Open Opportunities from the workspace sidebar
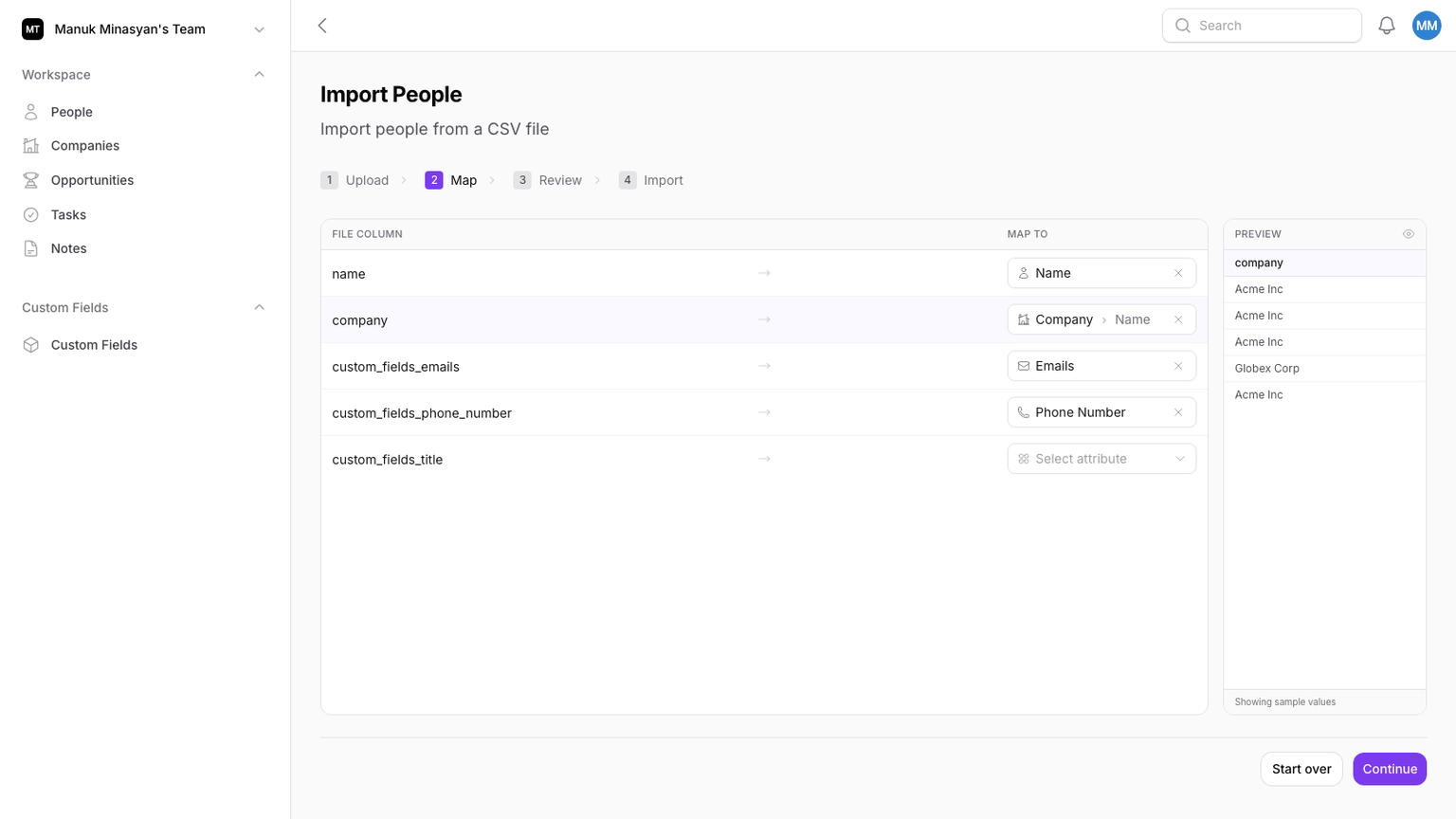The image size is (1456, 819). tap(91, 179)
